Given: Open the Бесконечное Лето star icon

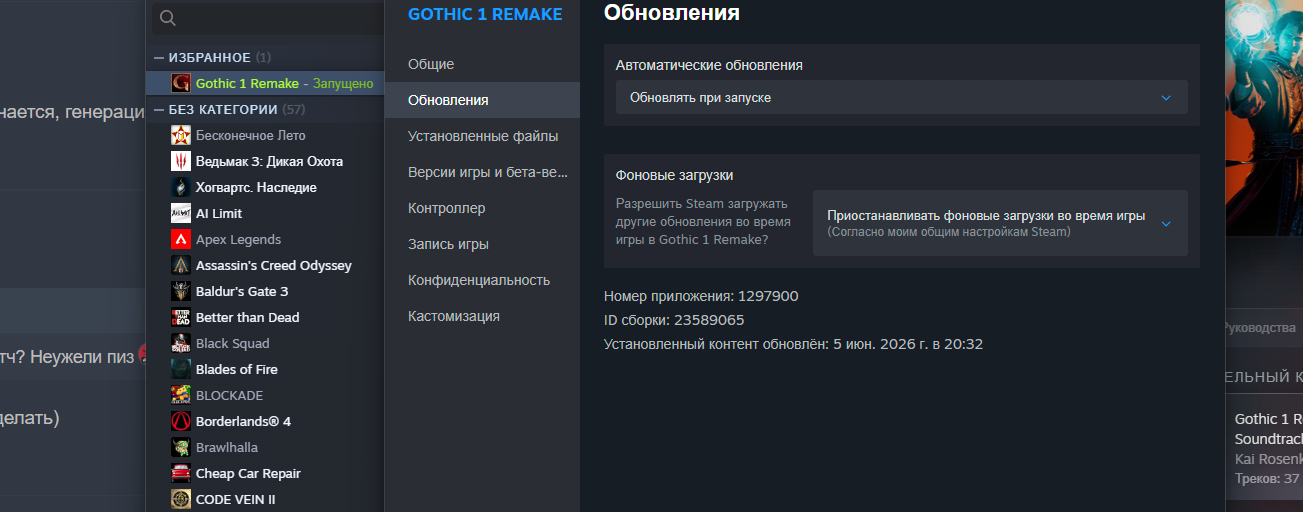Looking at the screenshot, I should pyautogui.click(x=181, y=135).
